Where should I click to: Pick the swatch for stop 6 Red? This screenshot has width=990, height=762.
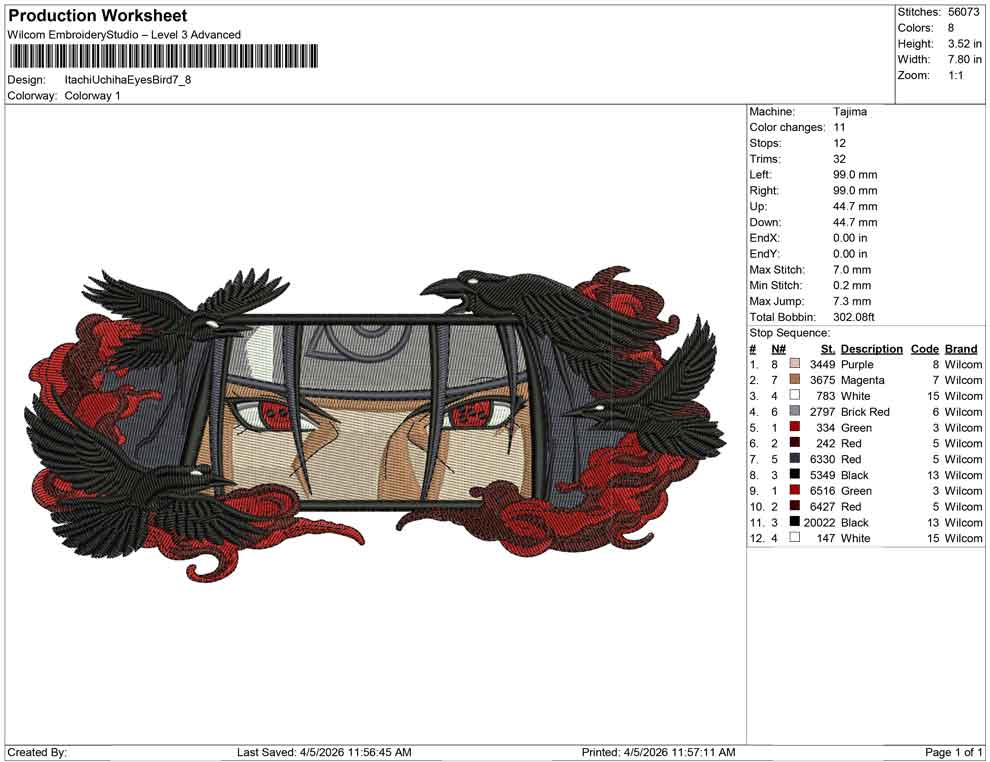coord(794,443)
